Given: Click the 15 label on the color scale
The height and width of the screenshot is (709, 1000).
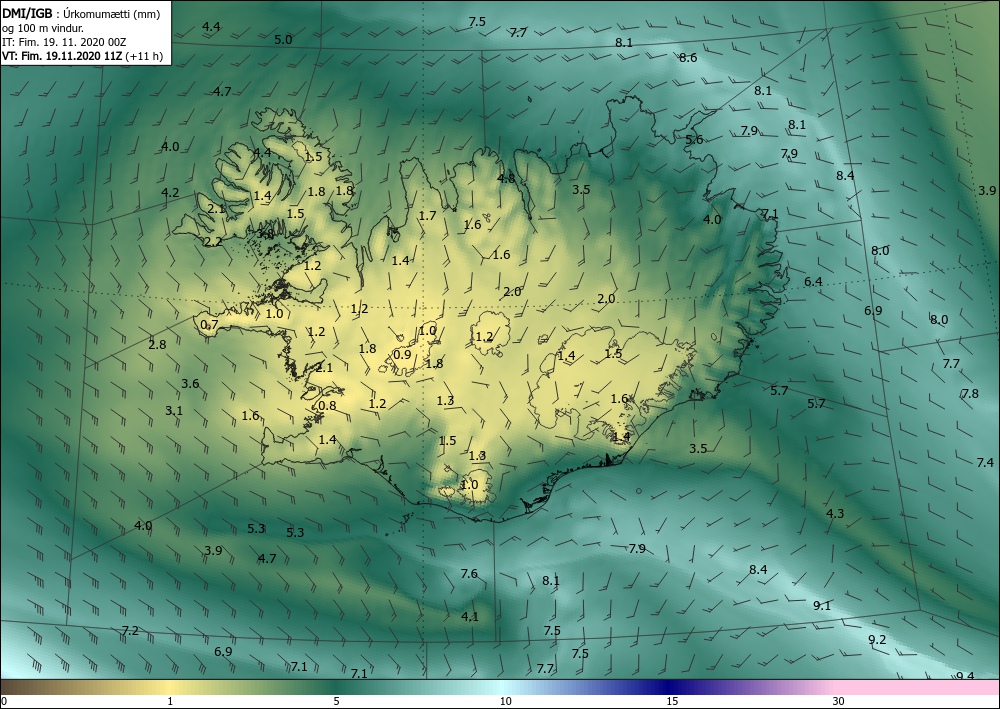Looking at the screenshot, I should (672, 702).
